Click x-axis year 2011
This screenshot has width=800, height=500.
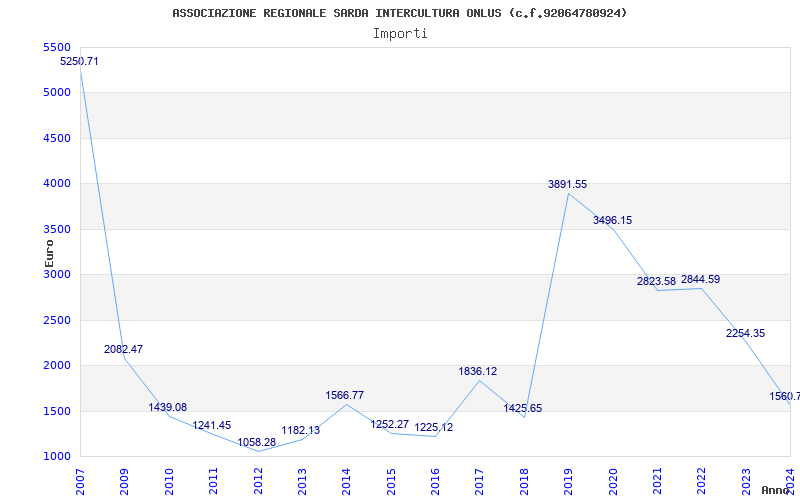[213, 481]
